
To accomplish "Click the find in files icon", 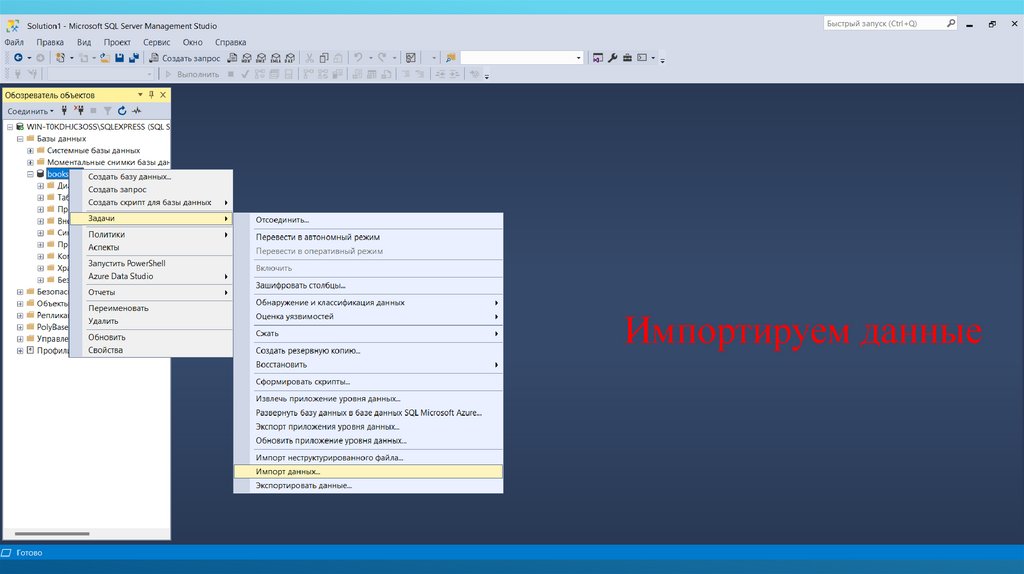I will 451,57.
